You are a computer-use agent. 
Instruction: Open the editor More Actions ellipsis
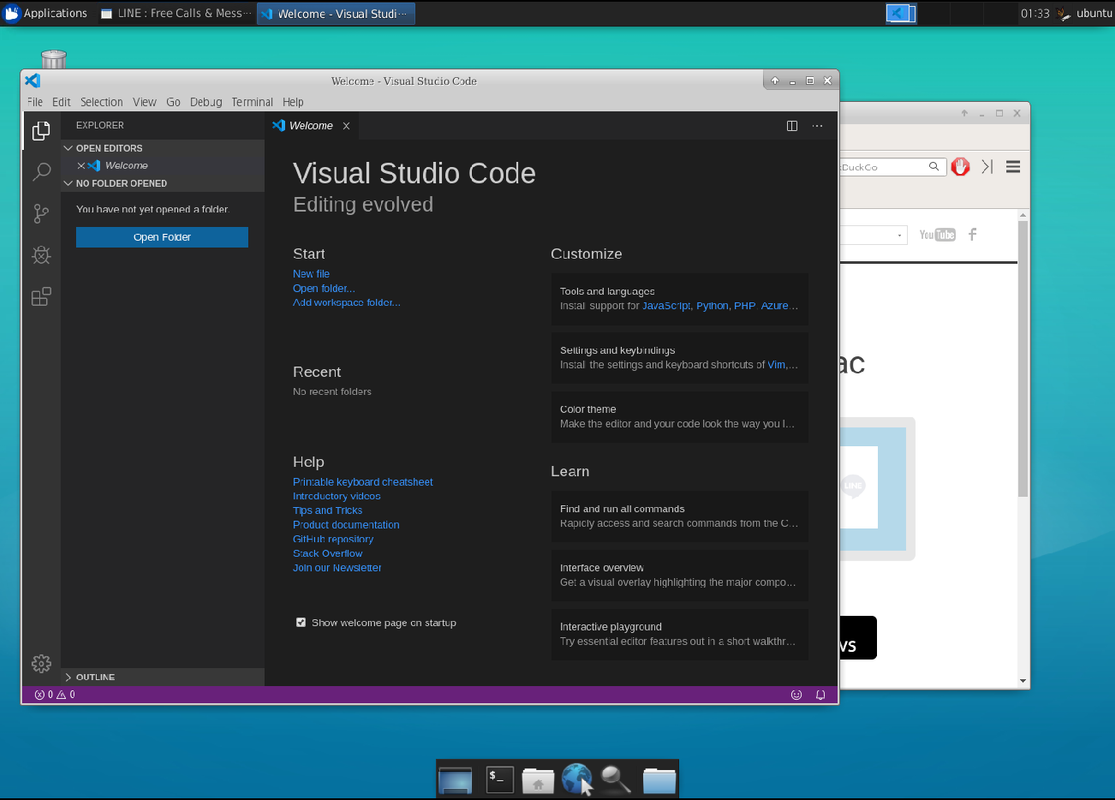coord(817,126)
